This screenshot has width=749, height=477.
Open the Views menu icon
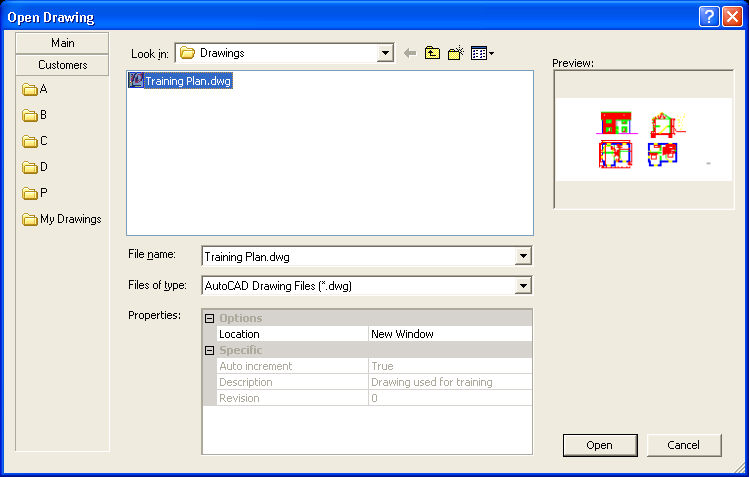coord(482,53)
